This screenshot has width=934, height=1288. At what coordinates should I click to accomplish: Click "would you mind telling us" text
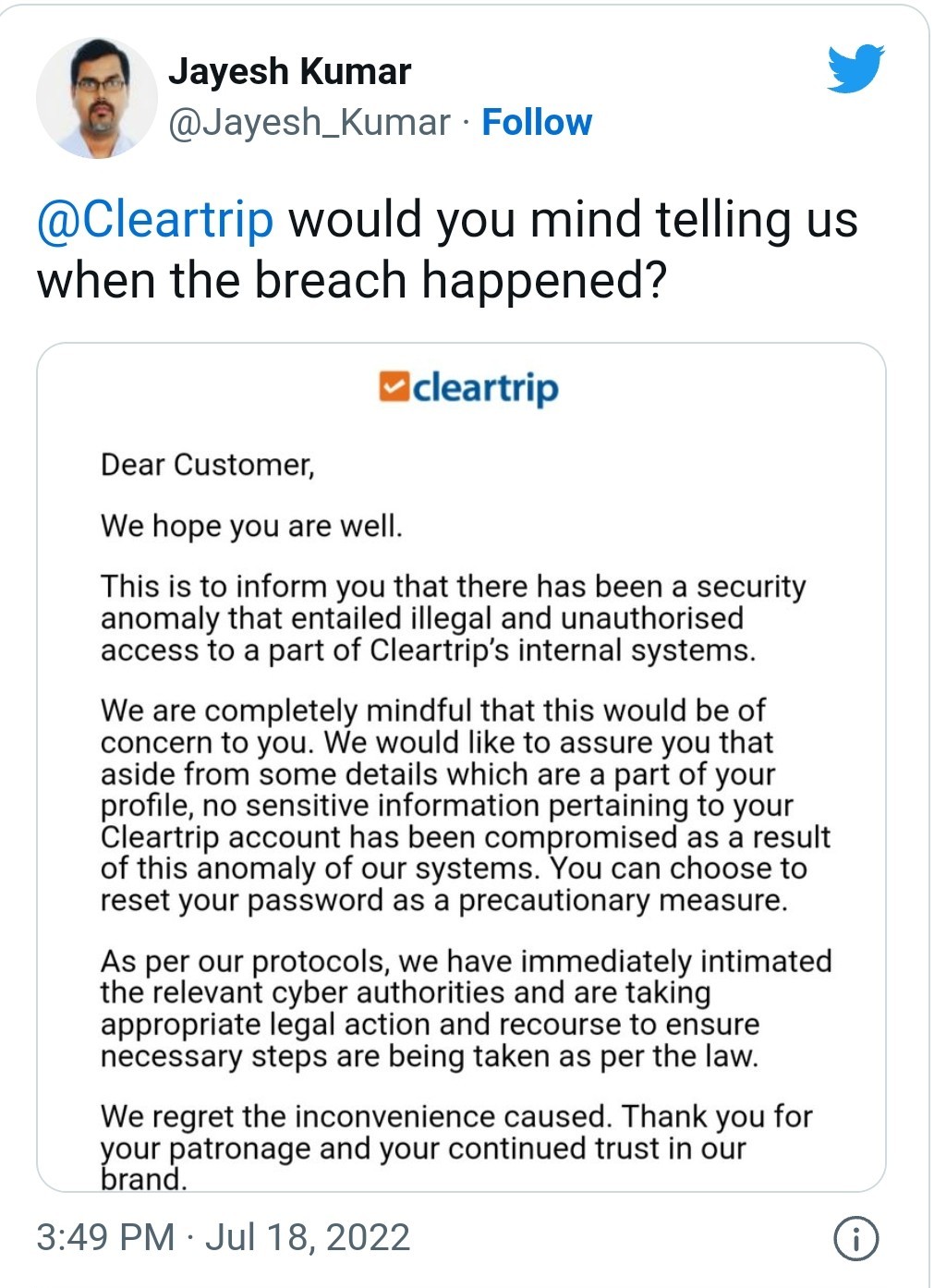[x=573, y=220]
